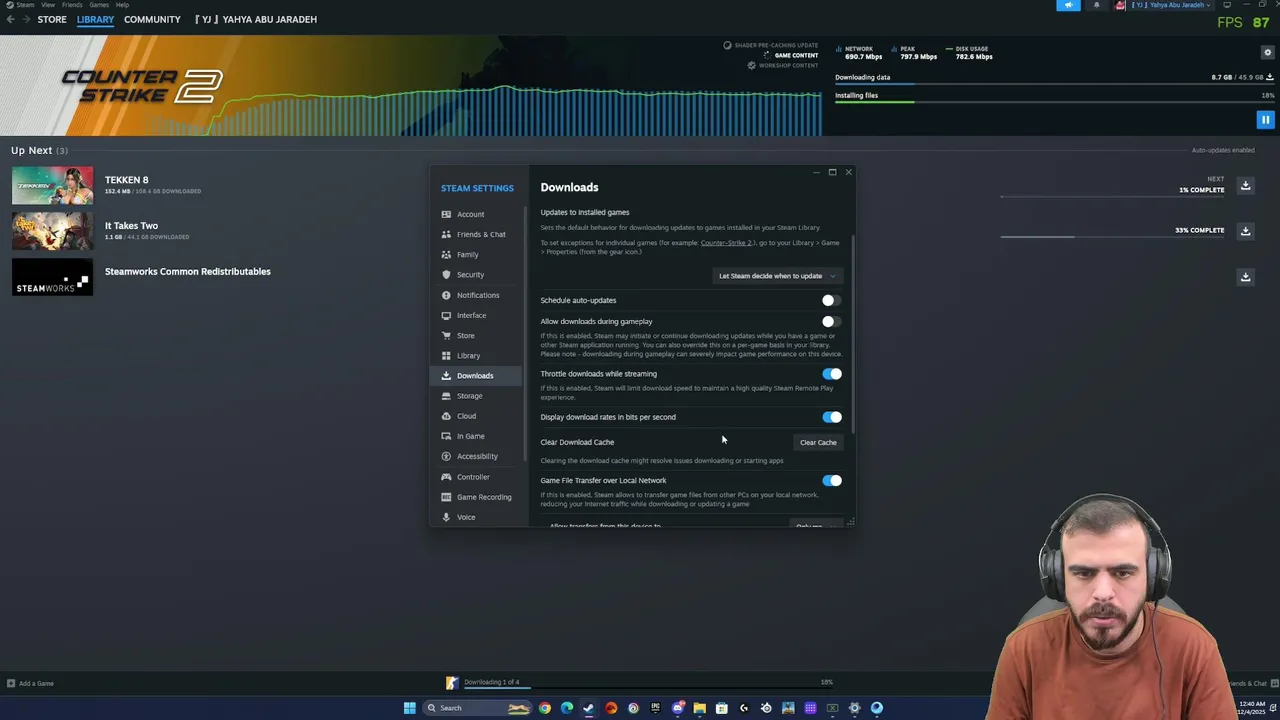This screenshot has width=1280, height=720.
Task: Open the Games menu
Action: [99, 4]
